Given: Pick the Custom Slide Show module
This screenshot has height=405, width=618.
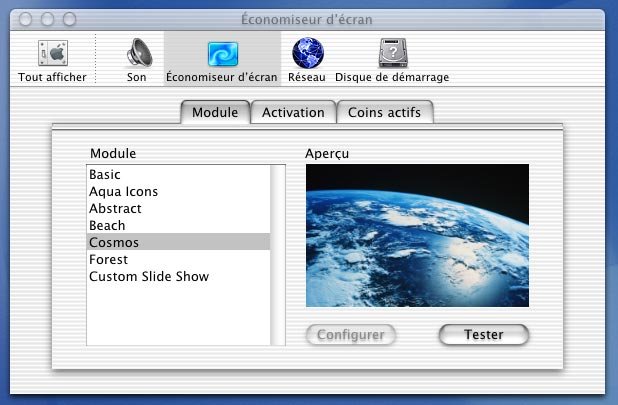Looking at the screenshot, I should click(x=178, y=276).
